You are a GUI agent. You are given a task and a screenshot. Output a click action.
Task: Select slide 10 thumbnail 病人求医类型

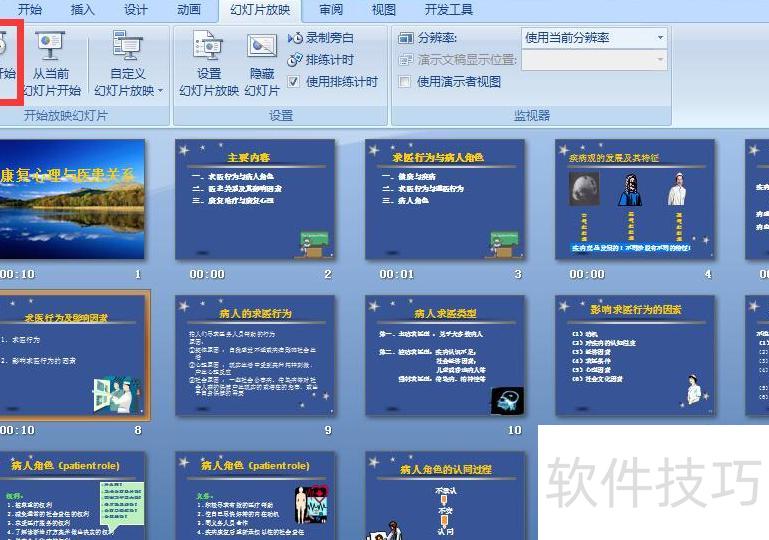pyautogui.click(x=444, y=355)
